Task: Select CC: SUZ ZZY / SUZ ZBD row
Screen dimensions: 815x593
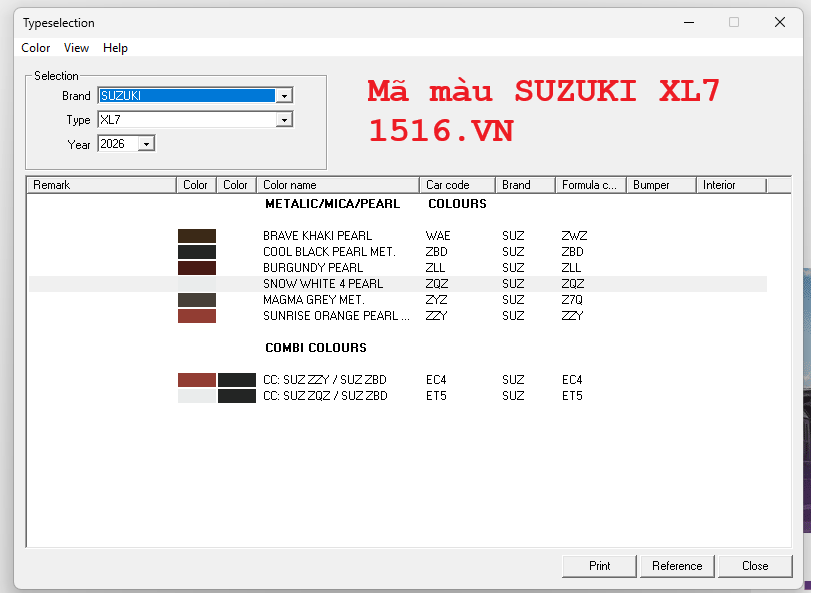Action: point(325,380)
